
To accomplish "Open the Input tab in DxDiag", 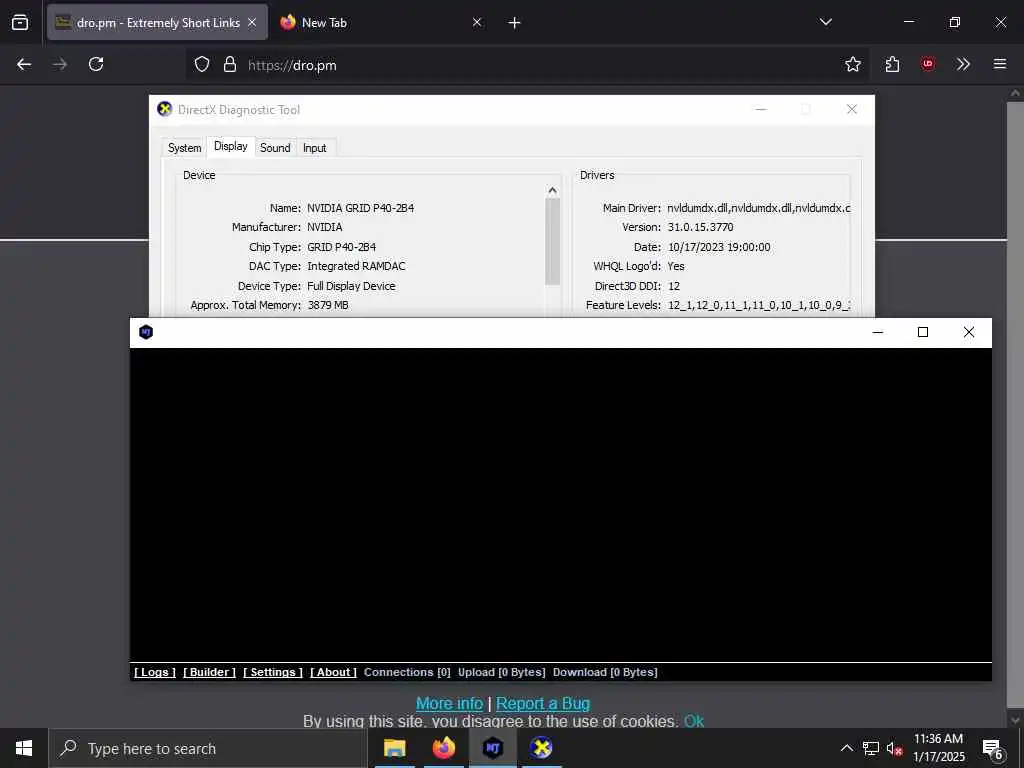I will coord(314,148).
